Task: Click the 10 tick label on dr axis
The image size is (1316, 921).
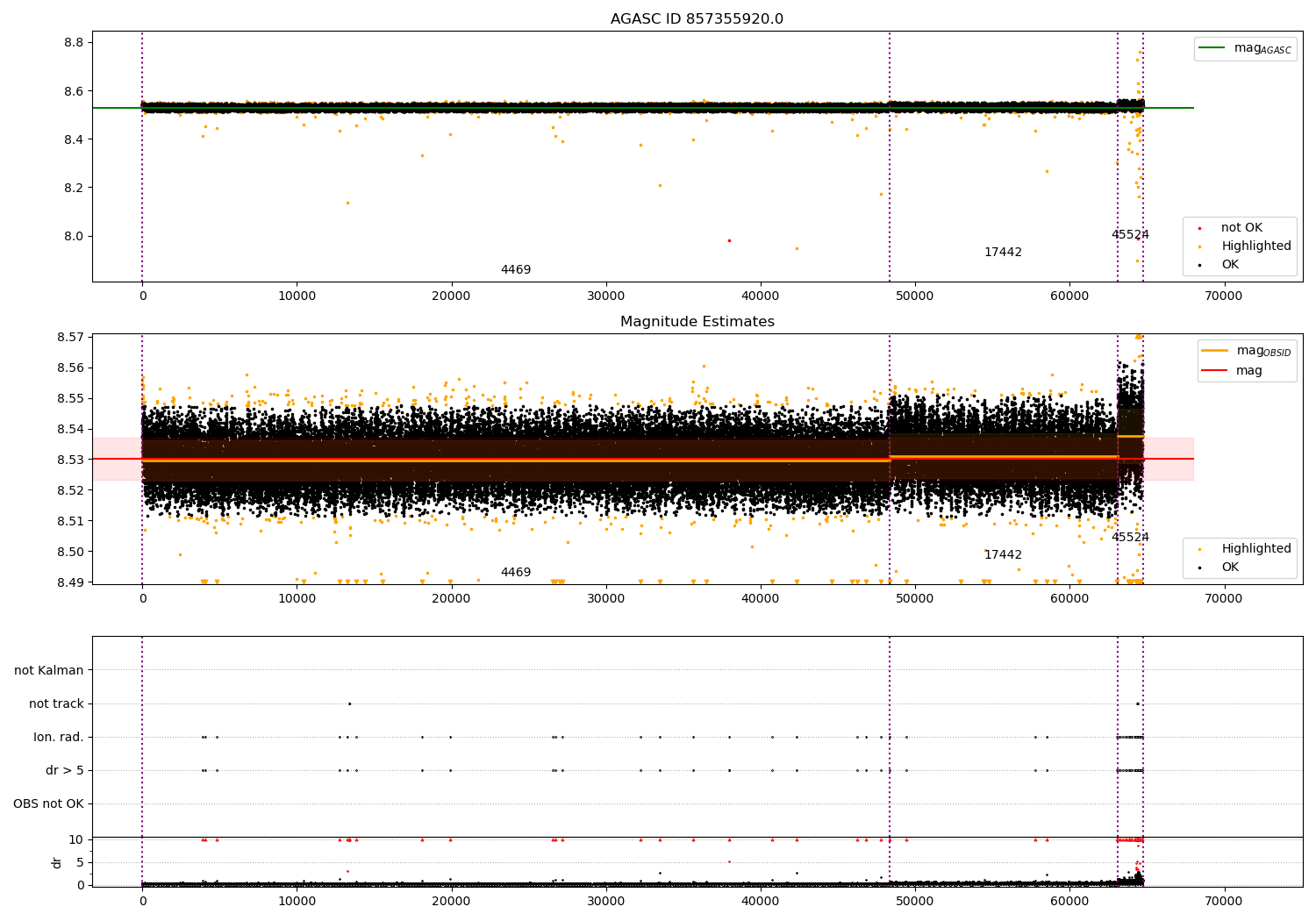Action: coord(76,840)
